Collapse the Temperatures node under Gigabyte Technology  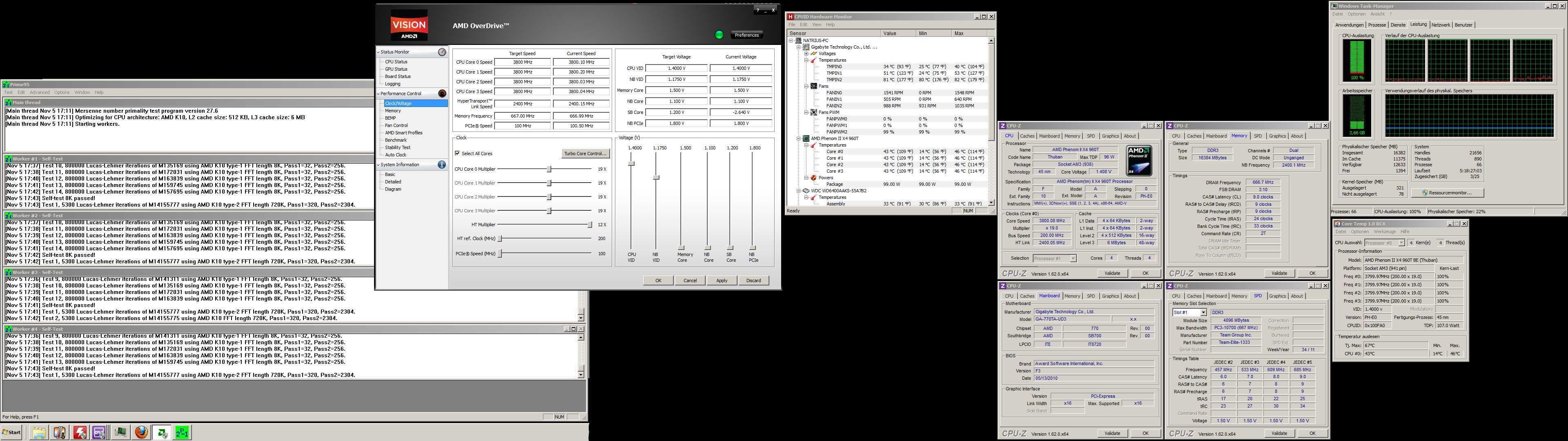(x=806, y=60)
